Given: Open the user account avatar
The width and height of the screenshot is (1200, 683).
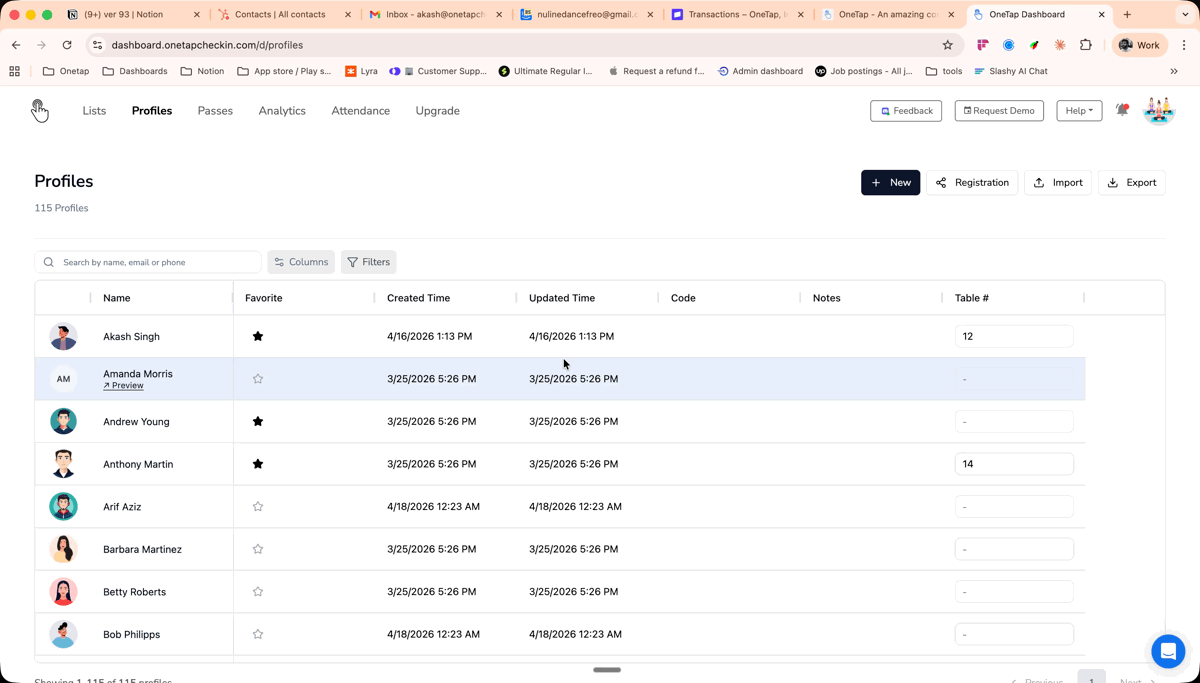Looking at the screenshot, I should point(1159,110).
